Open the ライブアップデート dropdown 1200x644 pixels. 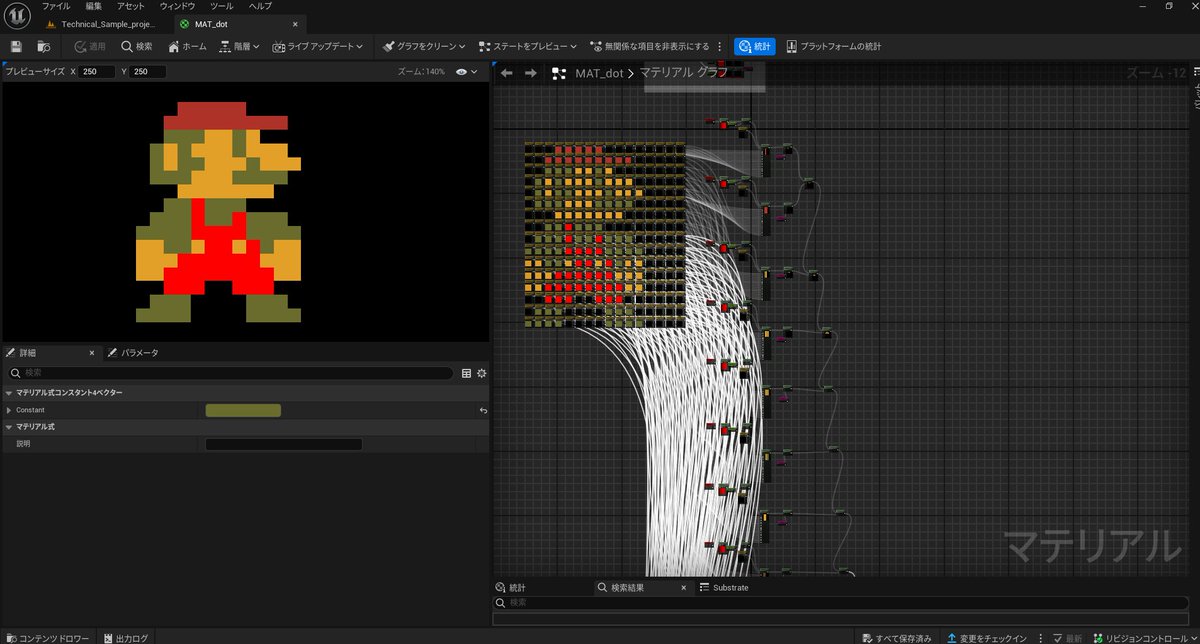click(x=318, y=46)
